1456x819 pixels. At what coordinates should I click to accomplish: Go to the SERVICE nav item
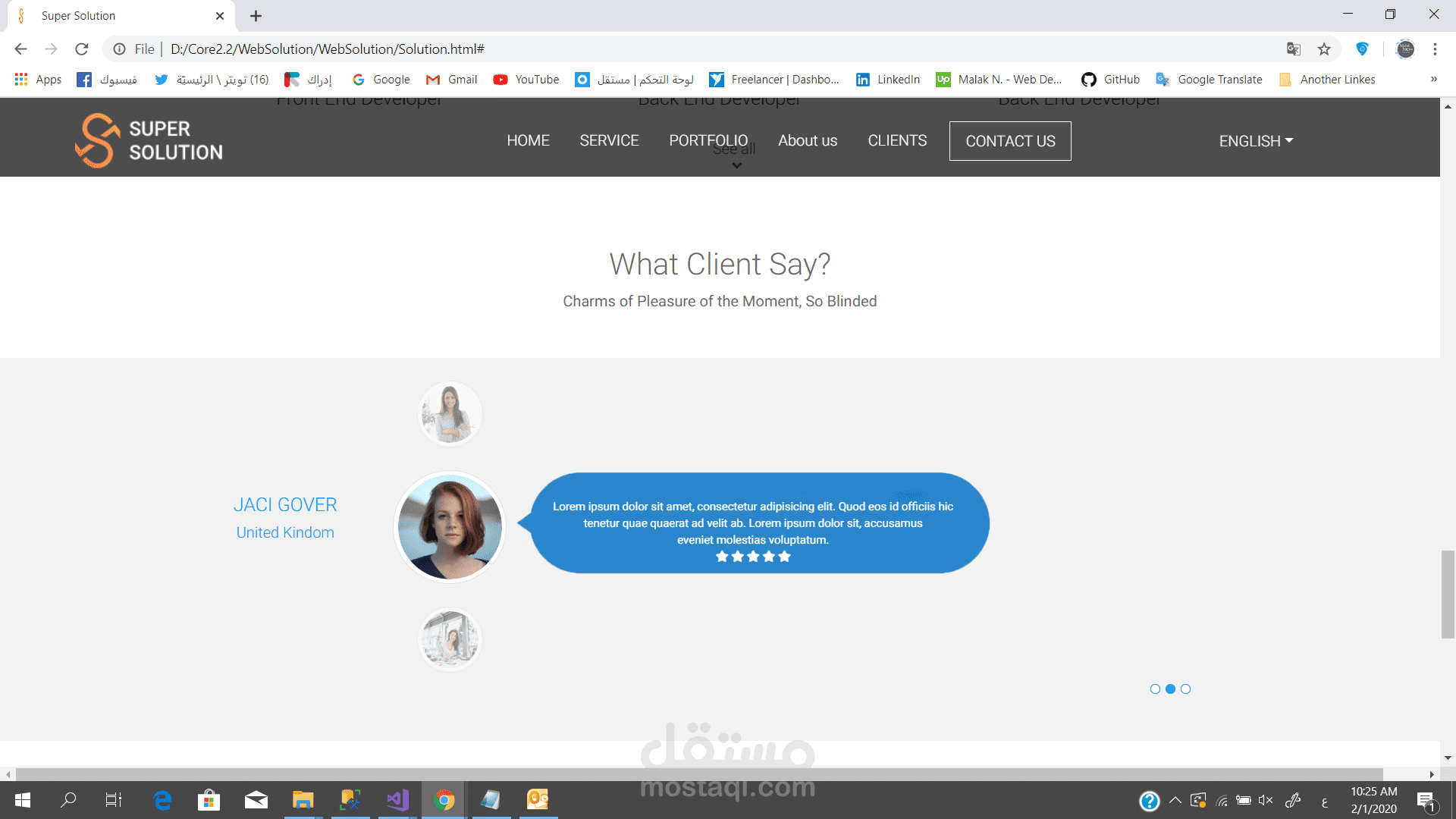point(609,141)
